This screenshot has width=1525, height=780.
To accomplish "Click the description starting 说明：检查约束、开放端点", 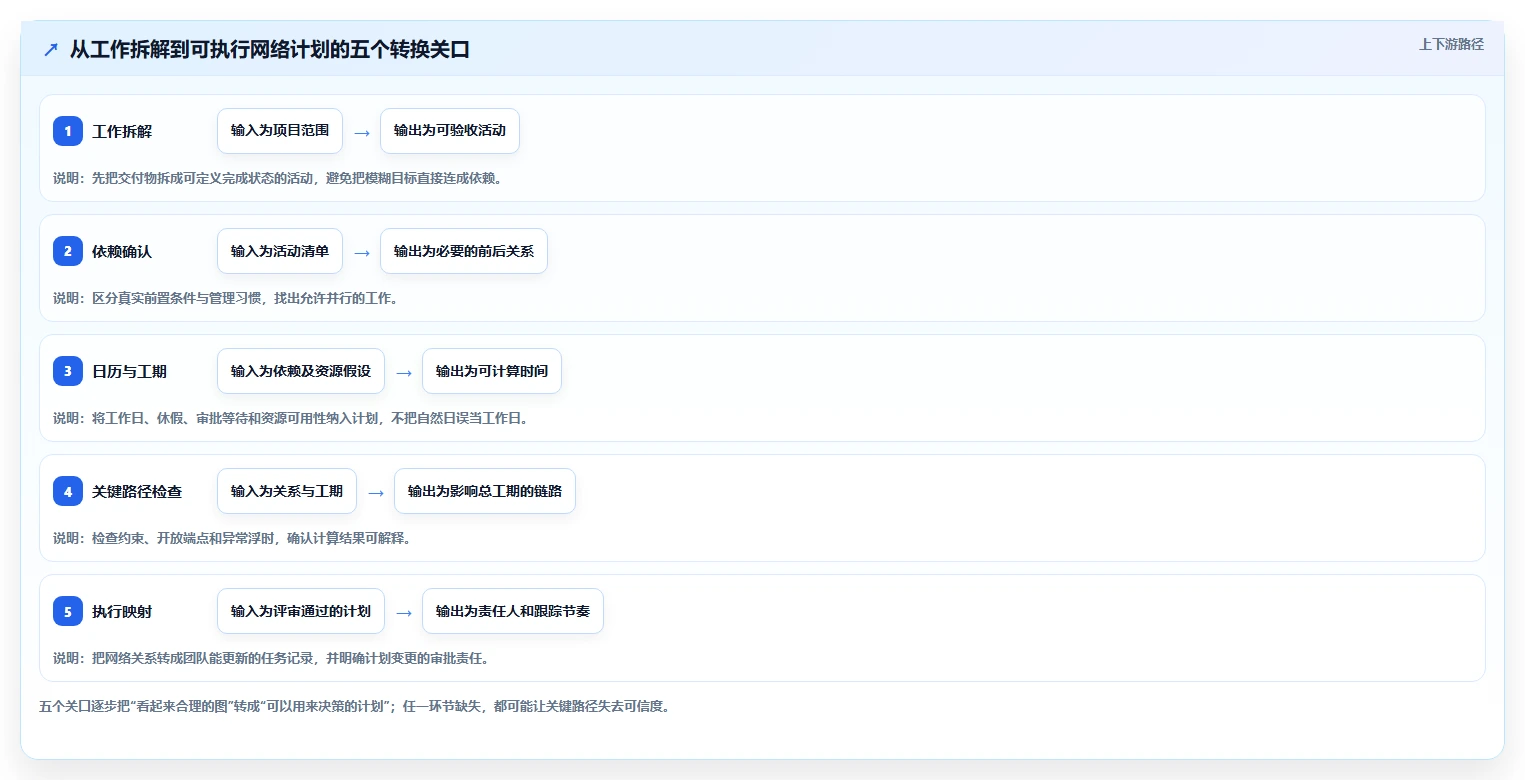I will 232,538.
